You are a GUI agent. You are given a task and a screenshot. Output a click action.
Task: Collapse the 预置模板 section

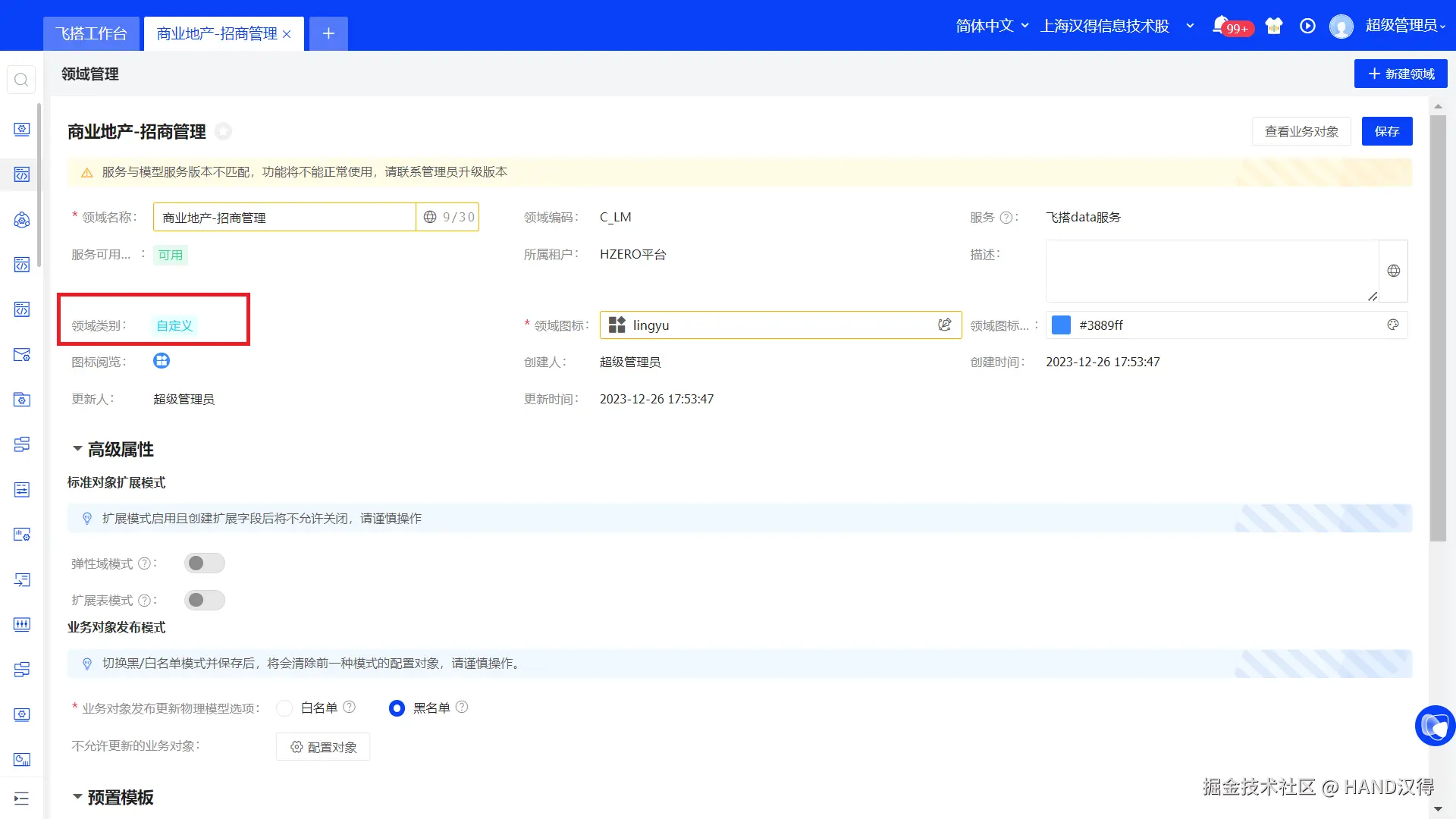pos(77,797)
